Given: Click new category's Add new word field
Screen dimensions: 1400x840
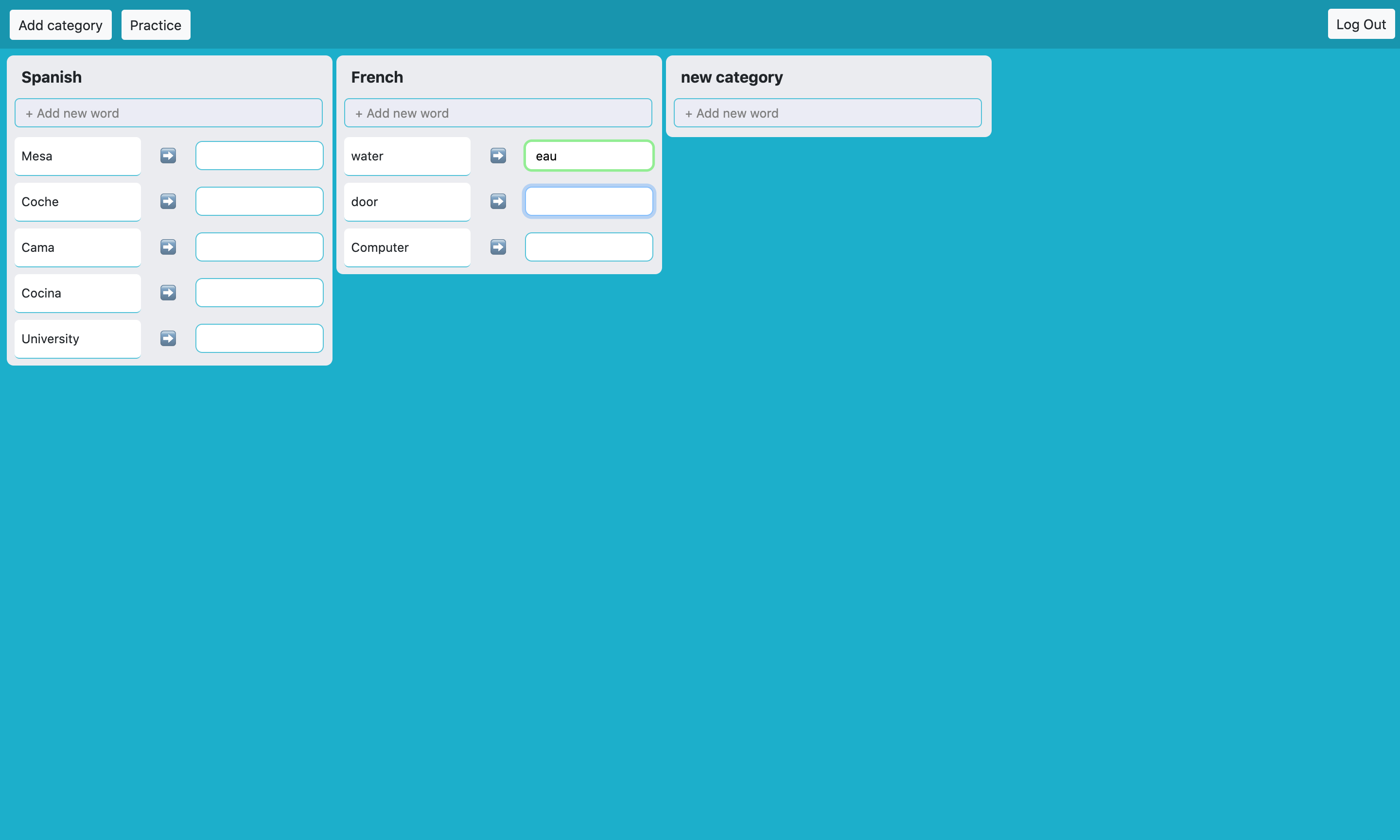Looking at the screenshot, I should 827,113.
